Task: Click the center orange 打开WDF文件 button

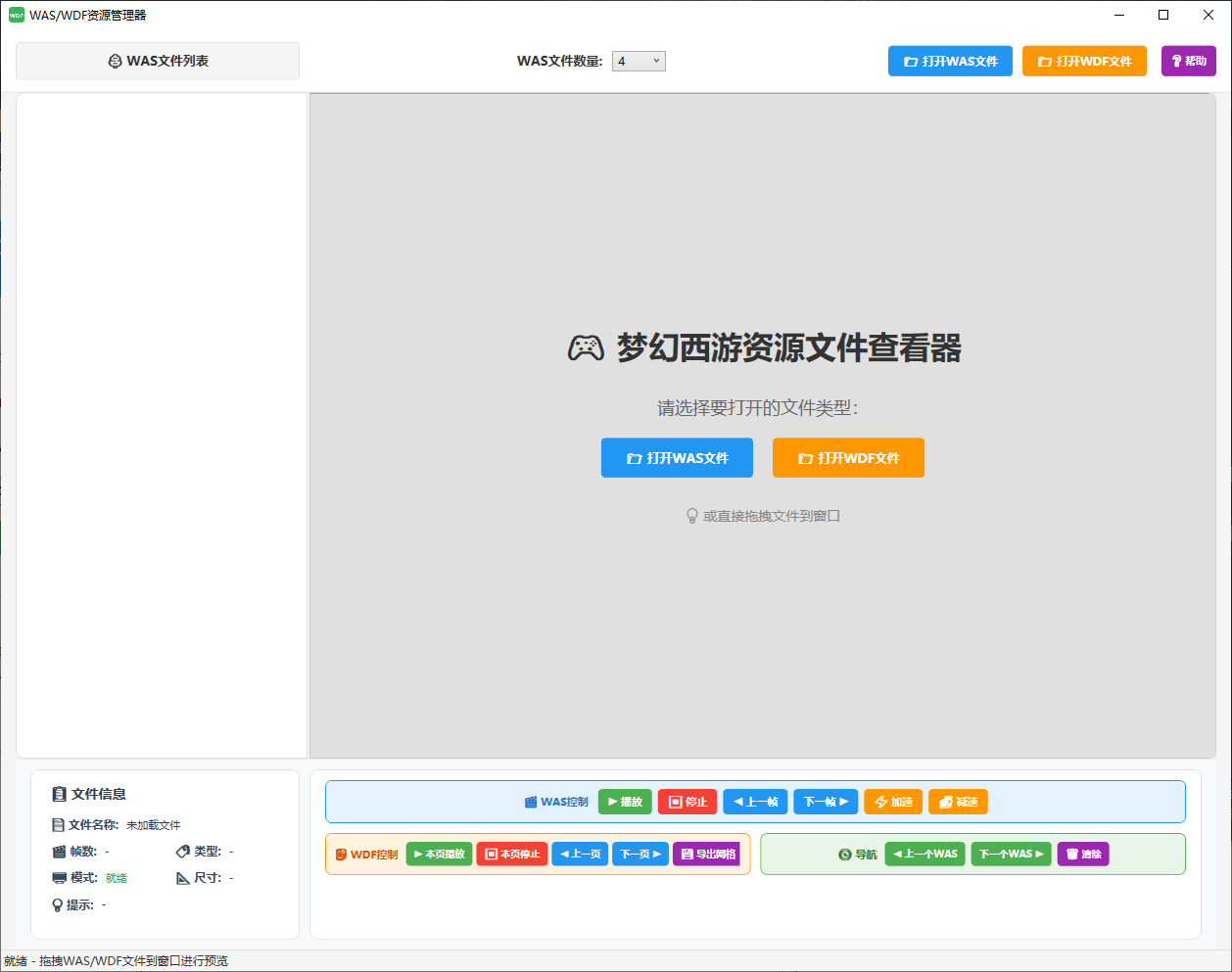Action: (848, 458)
